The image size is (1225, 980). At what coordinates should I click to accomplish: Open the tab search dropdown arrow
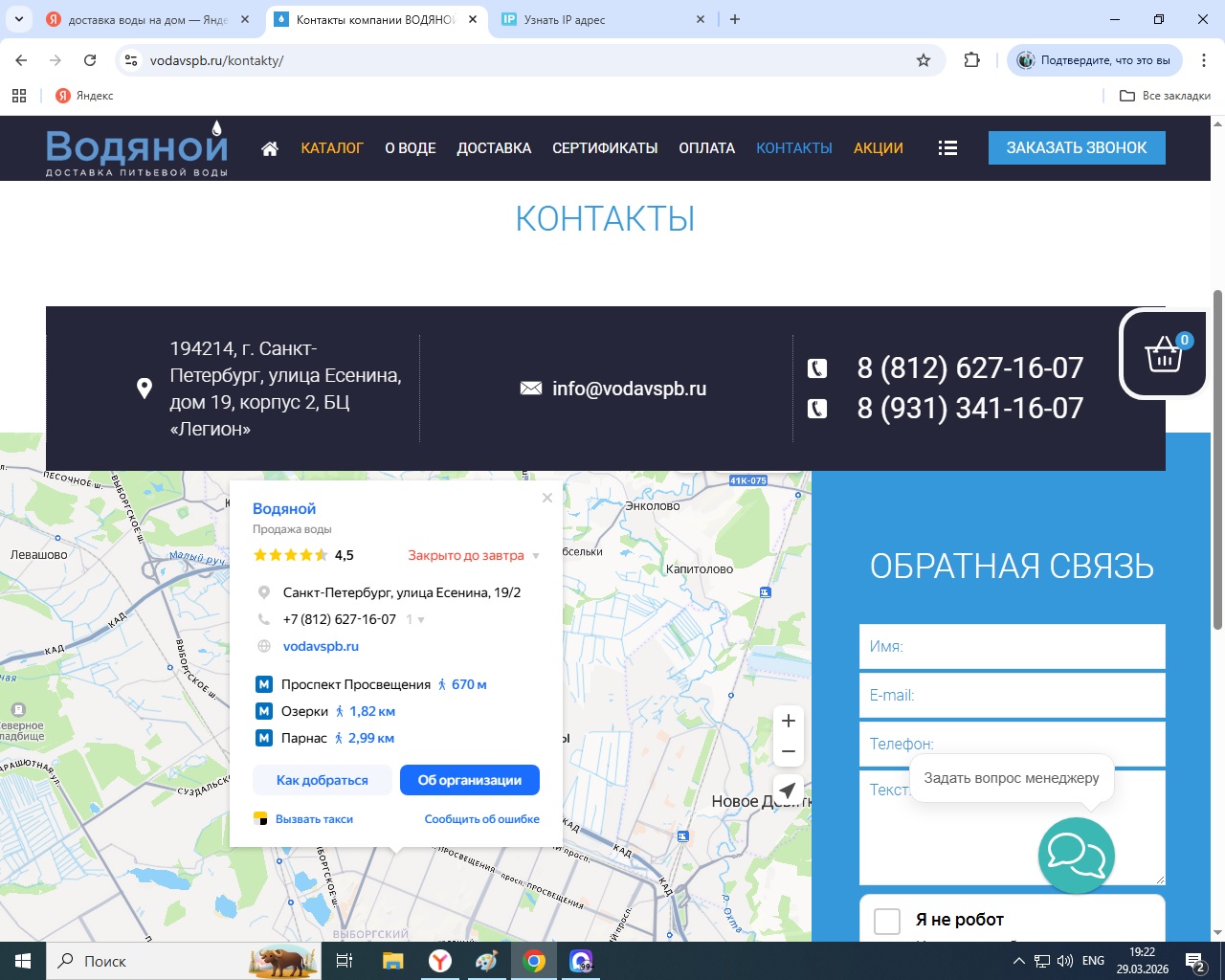click(18, 19)
